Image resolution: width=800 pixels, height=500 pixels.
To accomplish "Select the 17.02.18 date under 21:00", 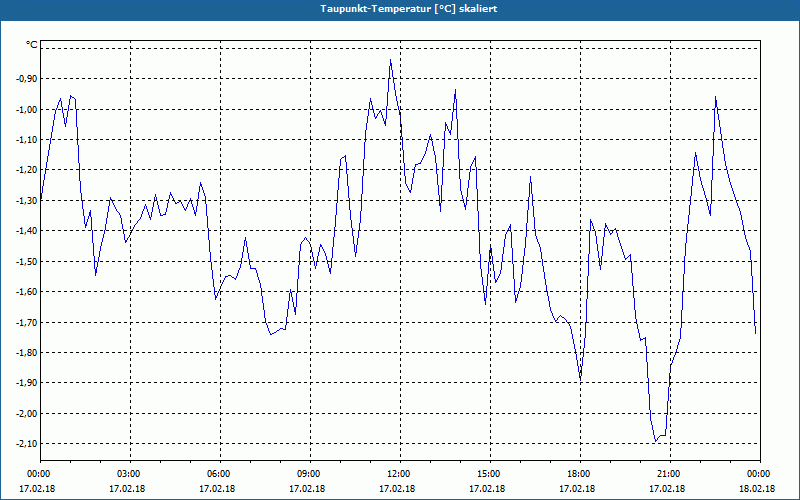I will click(667, 488).
